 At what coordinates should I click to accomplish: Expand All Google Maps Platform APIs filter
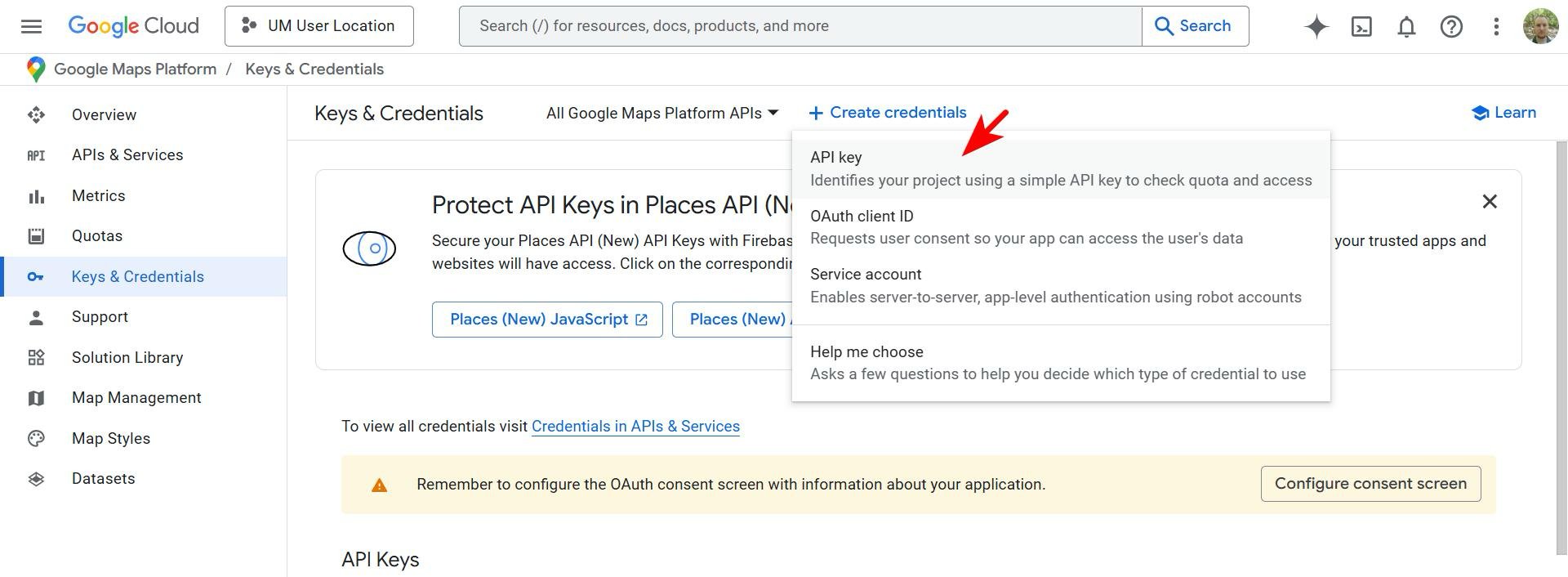tap(662, 114)
